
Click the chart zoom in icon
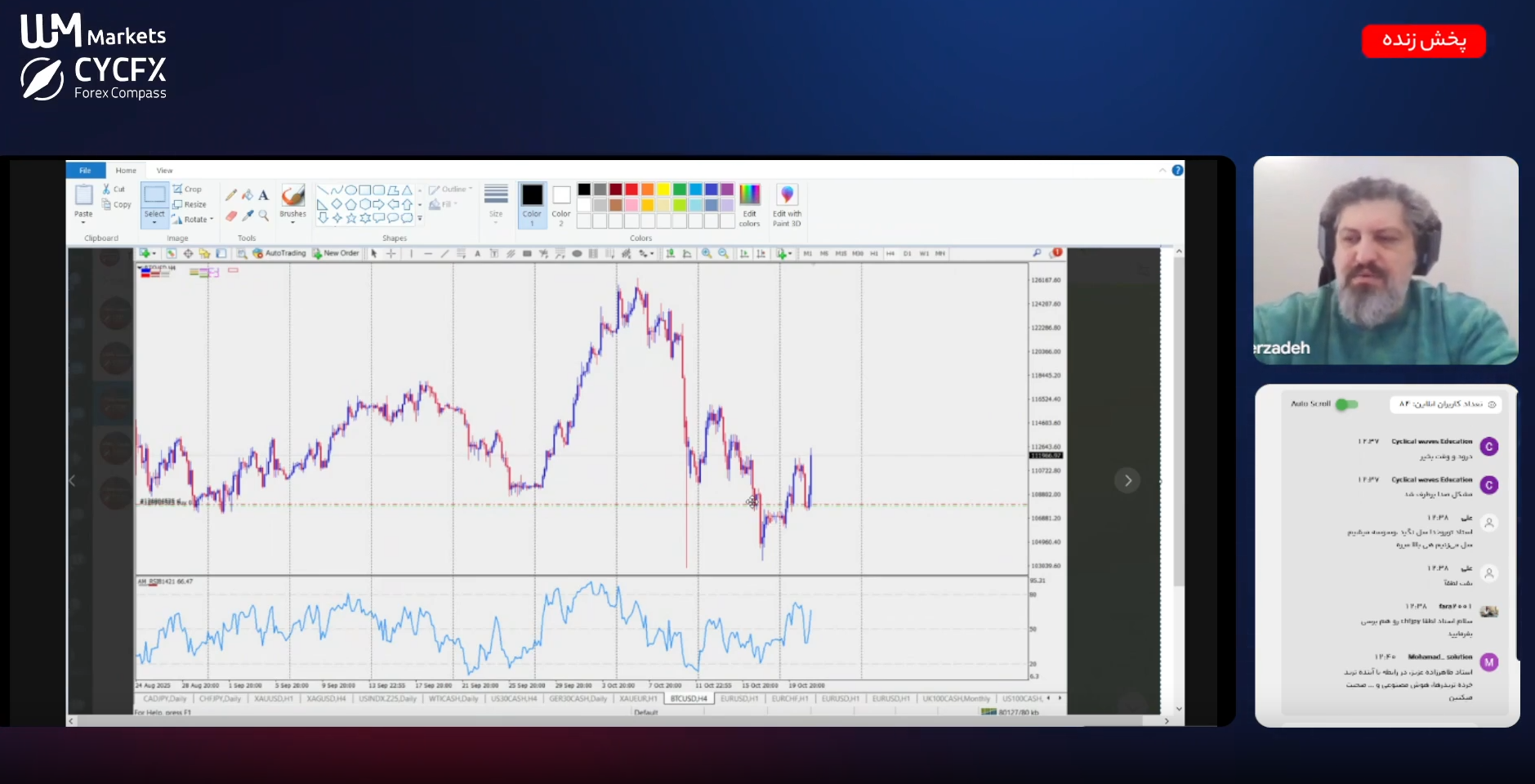(707, 254)
